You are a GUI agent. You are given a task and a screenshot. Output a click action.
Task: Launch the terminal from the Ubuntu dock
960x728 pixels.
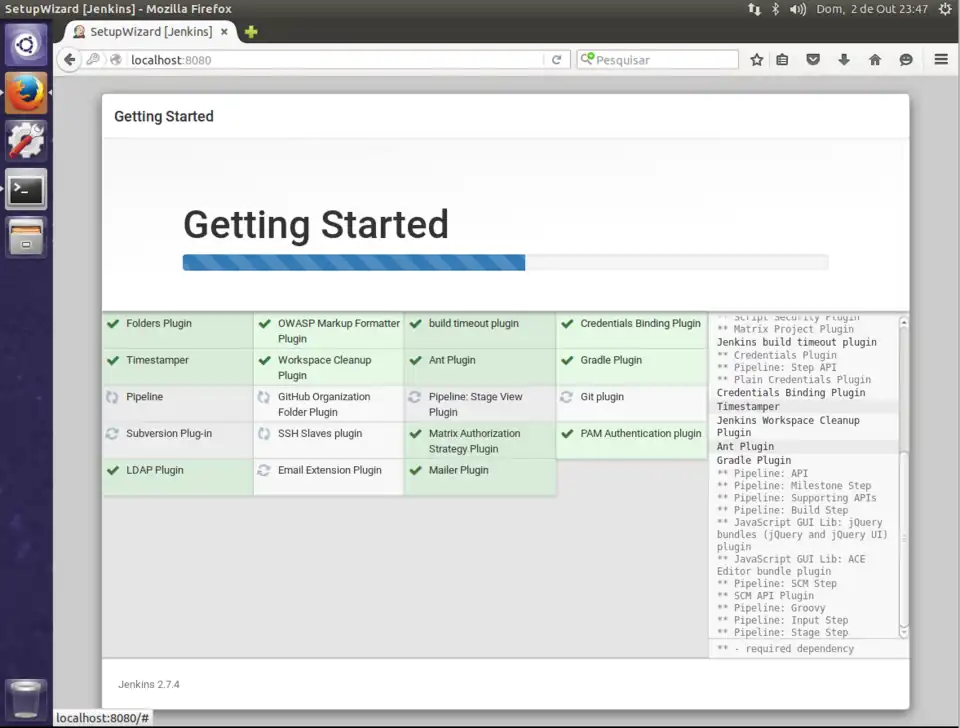pos(25,189)
